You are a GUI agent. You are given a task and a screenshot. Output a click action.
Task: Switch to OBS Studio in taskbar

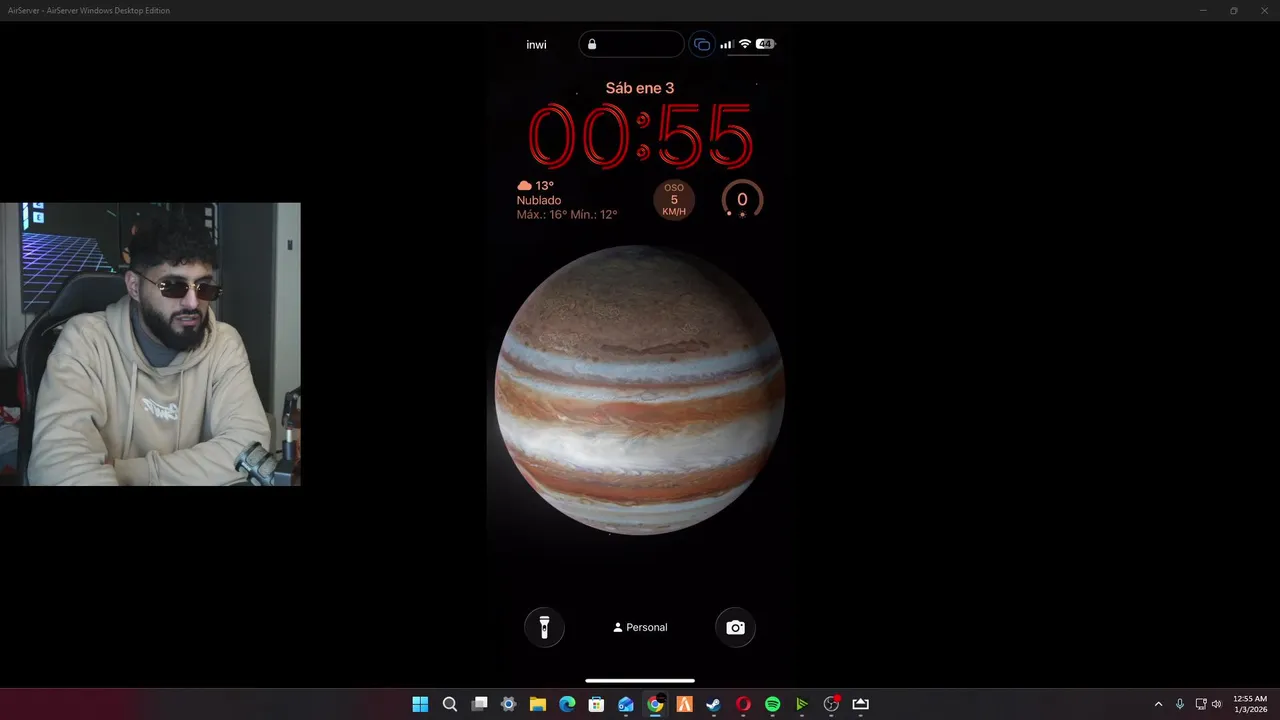[x=831, y=704]
